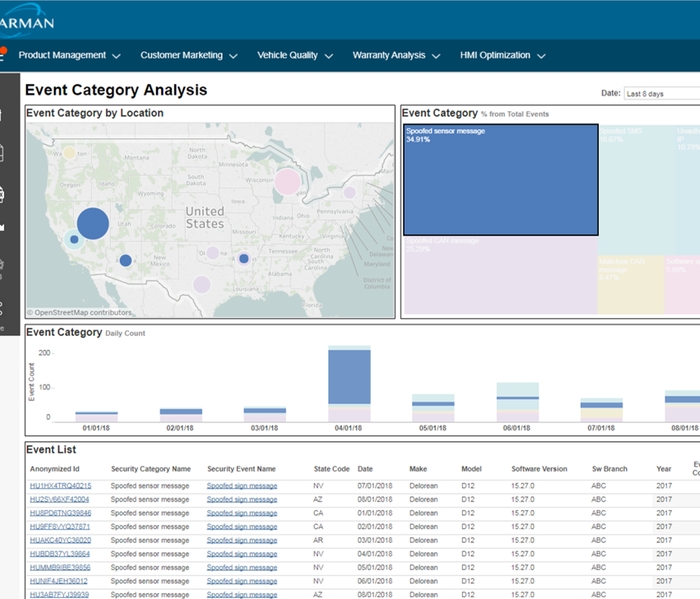
Task: Select the blue bubble over Arizona
Action: pos(126,260)
